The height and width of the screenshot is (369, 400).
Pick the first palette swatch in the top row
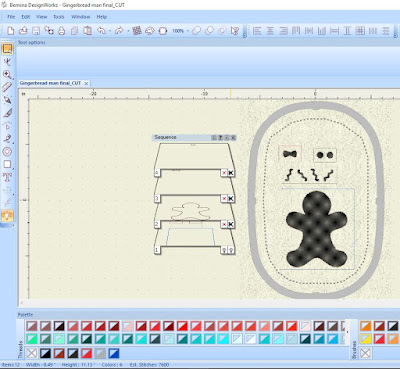click(x=32, y=326)
